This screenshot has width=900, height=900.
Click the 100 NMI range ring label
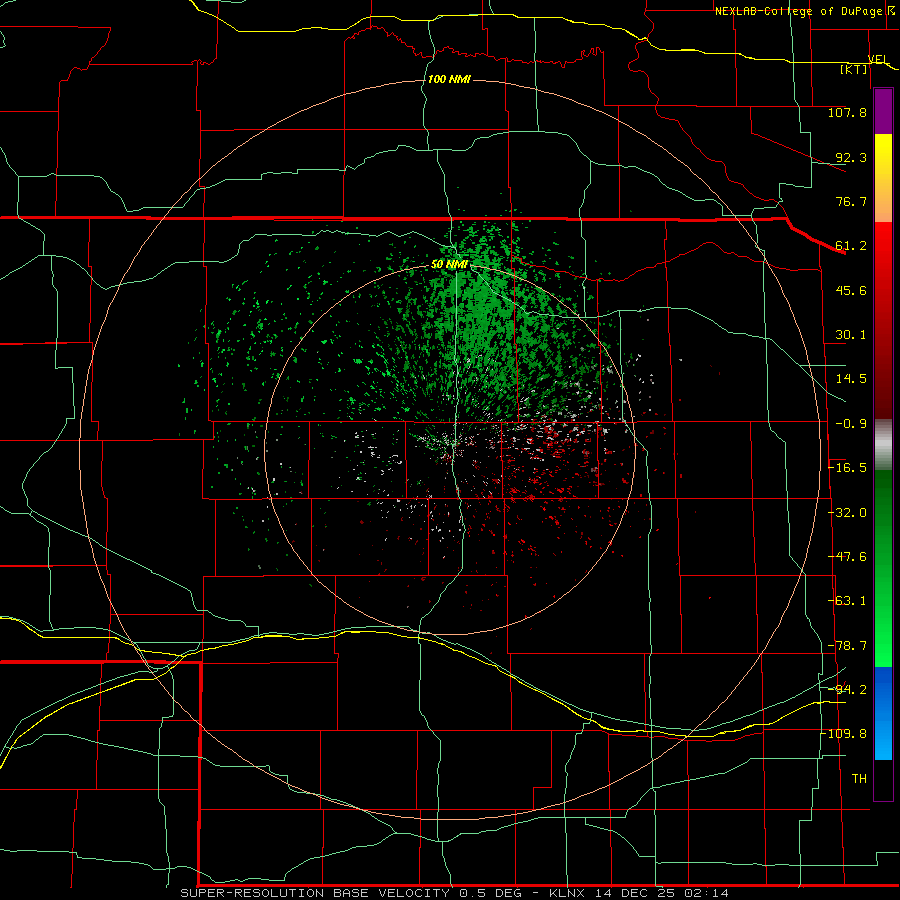tap(449, 79)
